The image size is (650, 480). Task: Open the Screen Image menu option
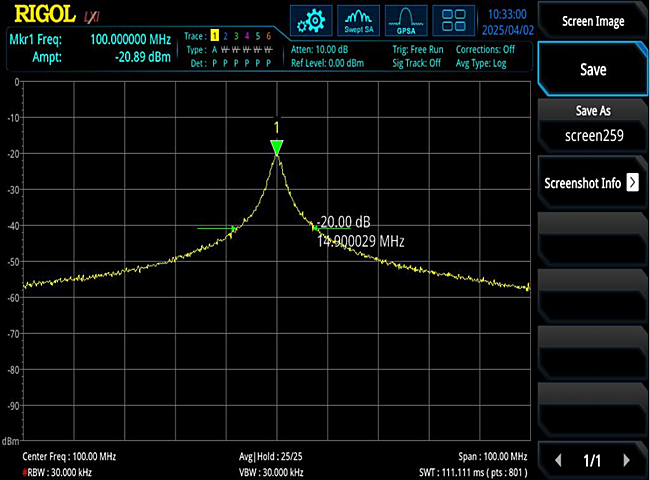tap(592, 21)
